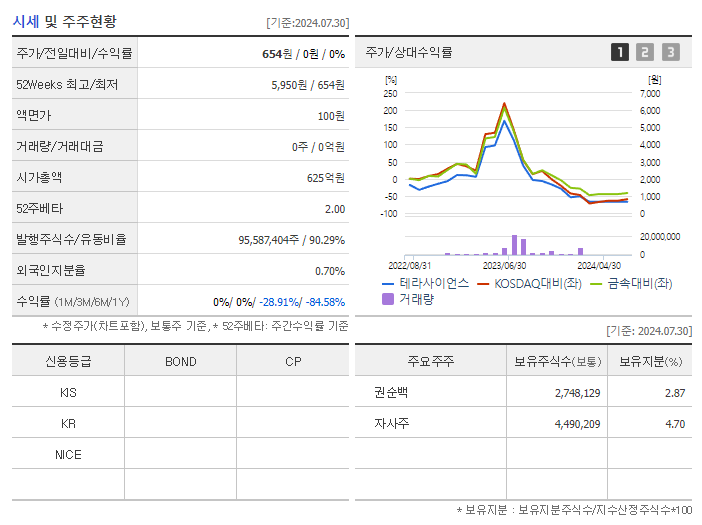
Task: Click the 2024/04/30 x-axis date label
Action: pyautogui.click(x=599, y=266)
